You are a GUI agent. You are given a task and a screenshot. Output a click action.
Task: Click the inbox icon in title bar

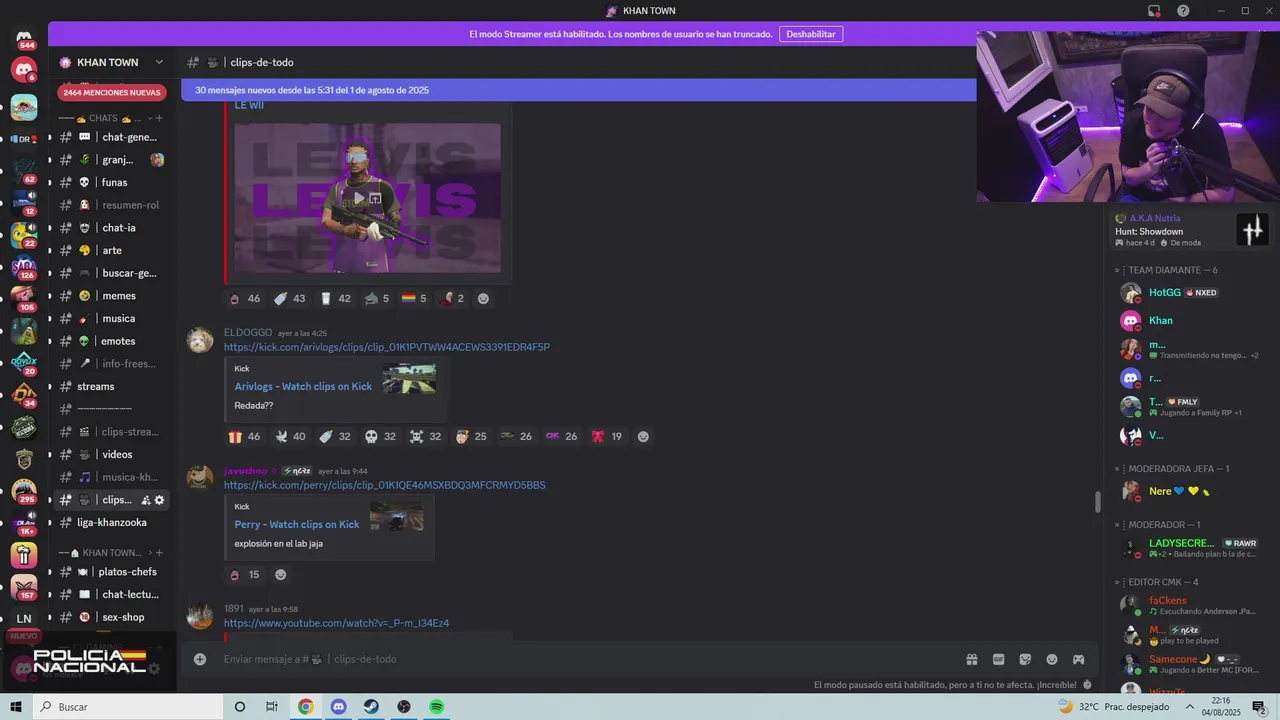pyautogui.click(x=1154, y=11)
